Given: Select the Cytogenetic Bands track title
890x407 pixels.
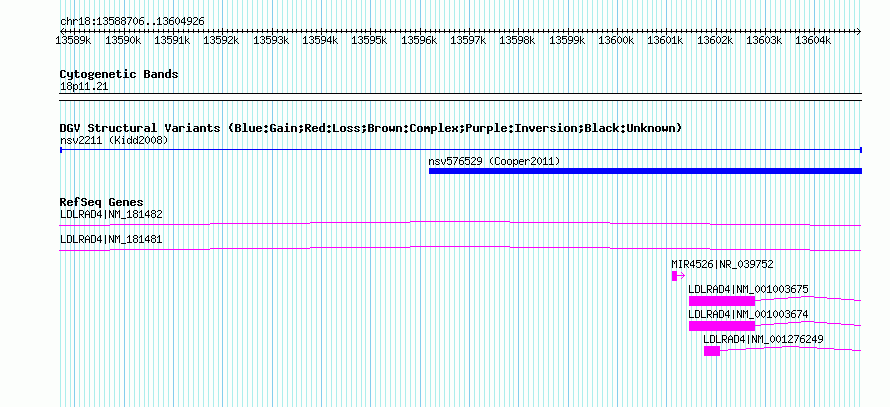Looking at the screenshot, I should coord(119,74).
